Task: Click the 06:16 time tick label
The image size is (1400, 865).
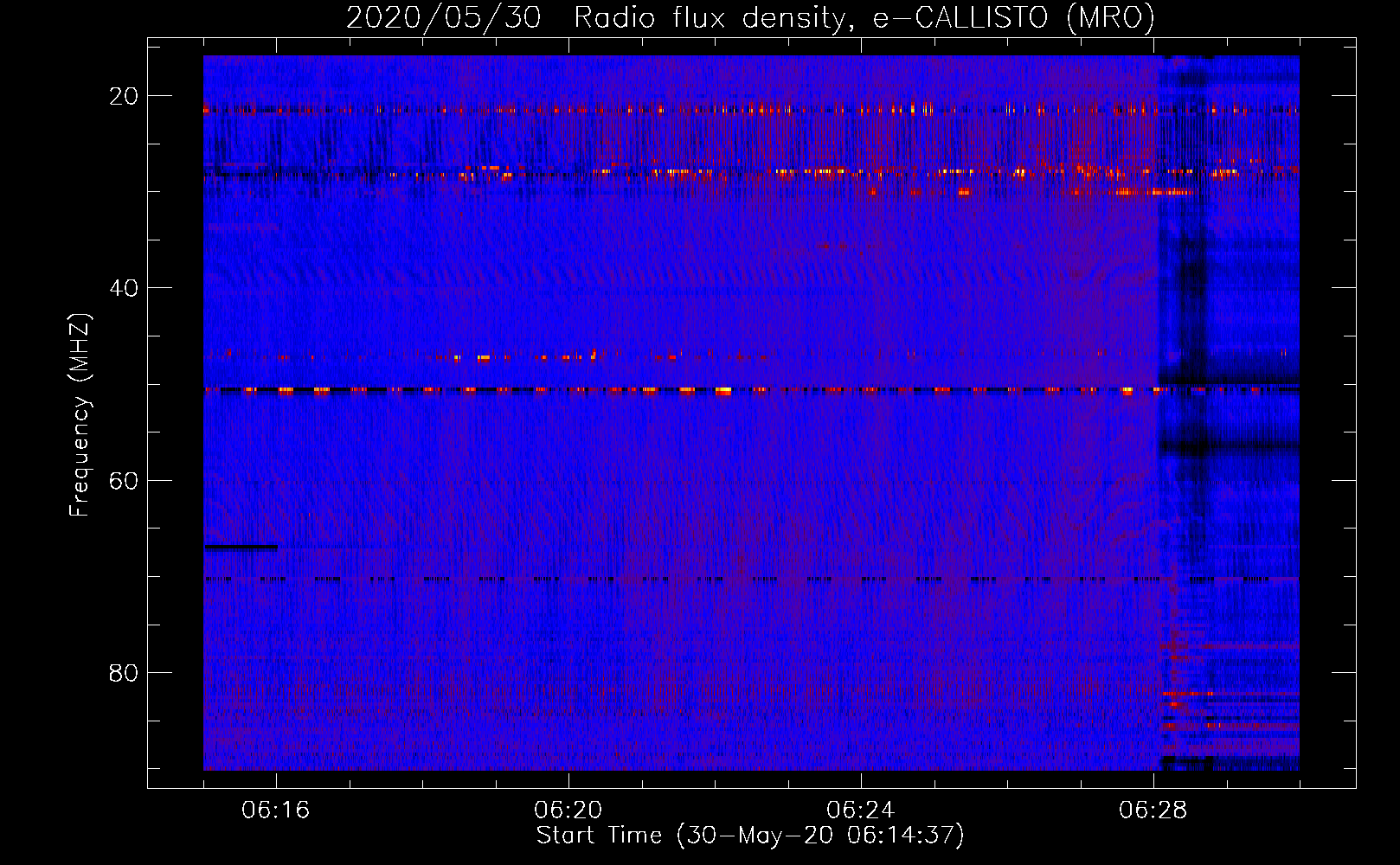Action: [276, 811]
